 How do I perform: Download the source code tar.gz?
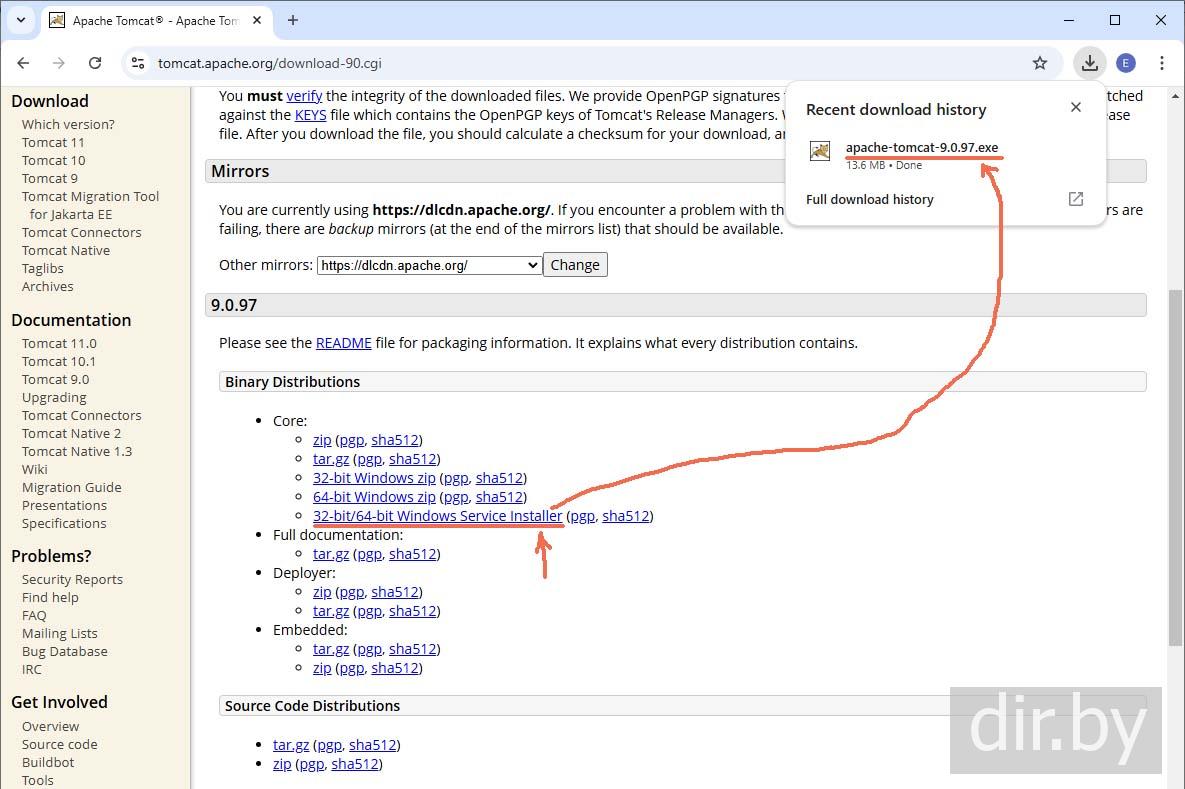click(x=291, y=745)
